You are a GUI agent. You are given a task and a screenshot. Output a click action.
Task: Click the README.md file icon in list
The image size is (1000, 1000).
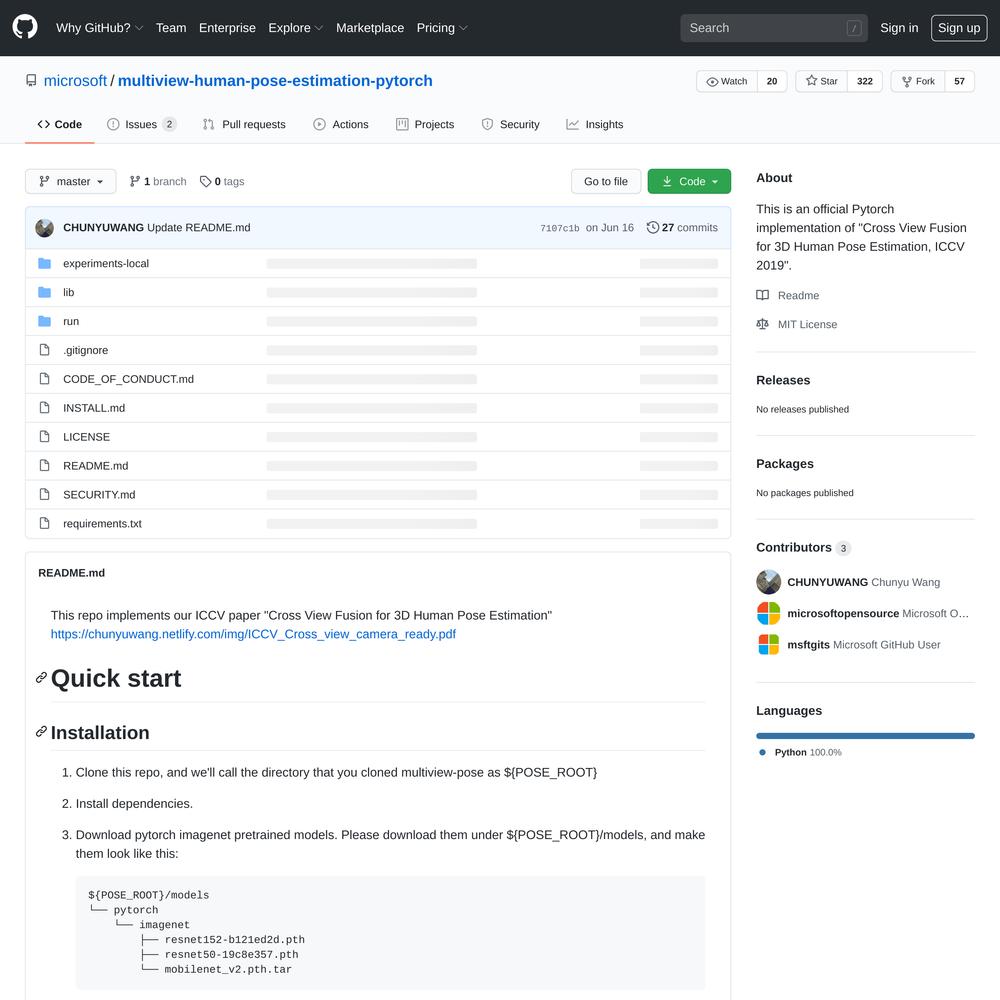[x=45, y=466]
